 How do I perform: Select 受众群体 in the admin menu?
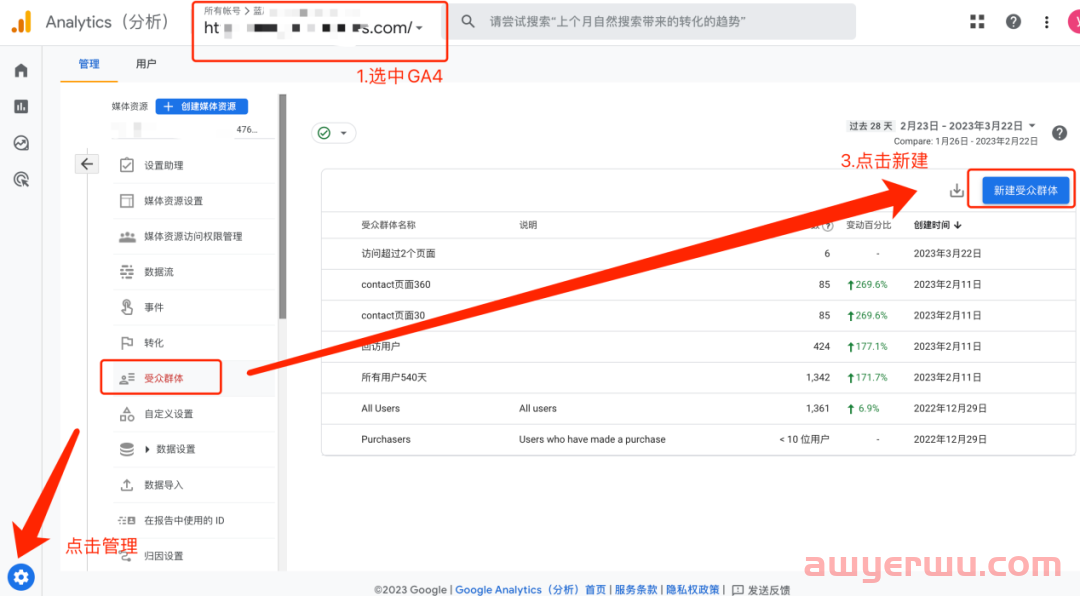[163, 378]
